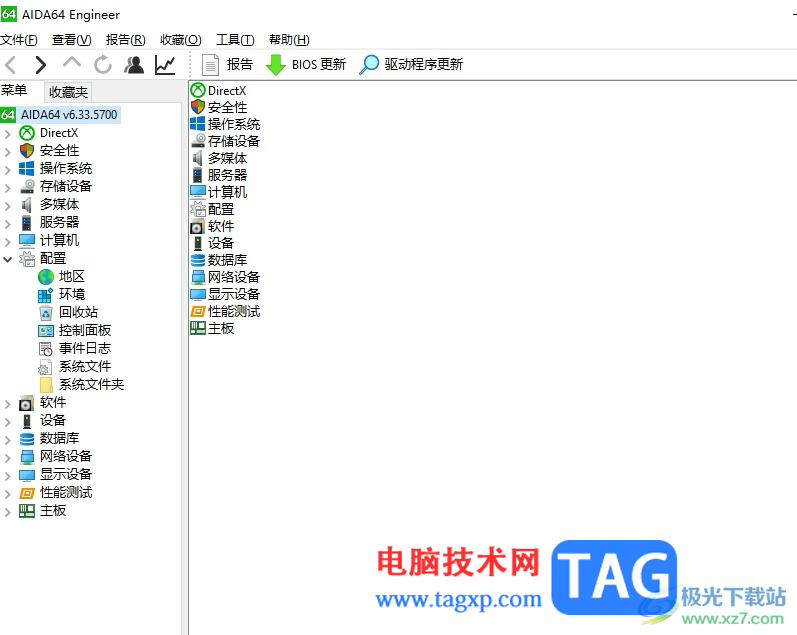Expand the 服务器 tree node

(7, 223)
